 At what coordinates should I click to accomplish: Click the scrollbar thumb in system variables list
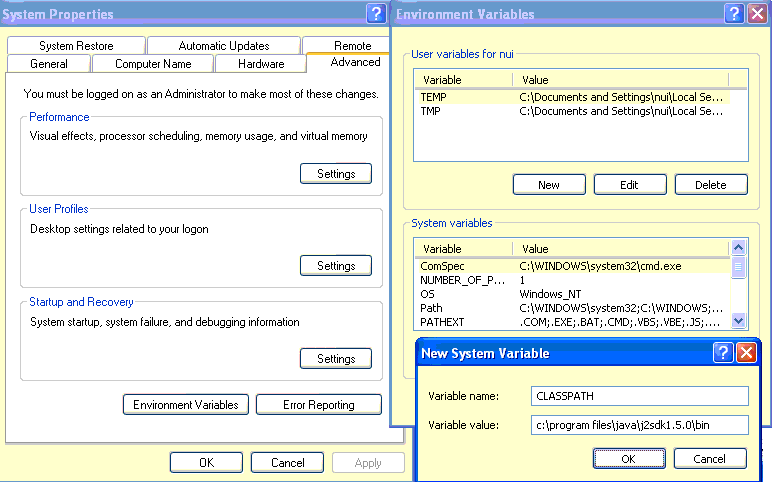point(738,267)
